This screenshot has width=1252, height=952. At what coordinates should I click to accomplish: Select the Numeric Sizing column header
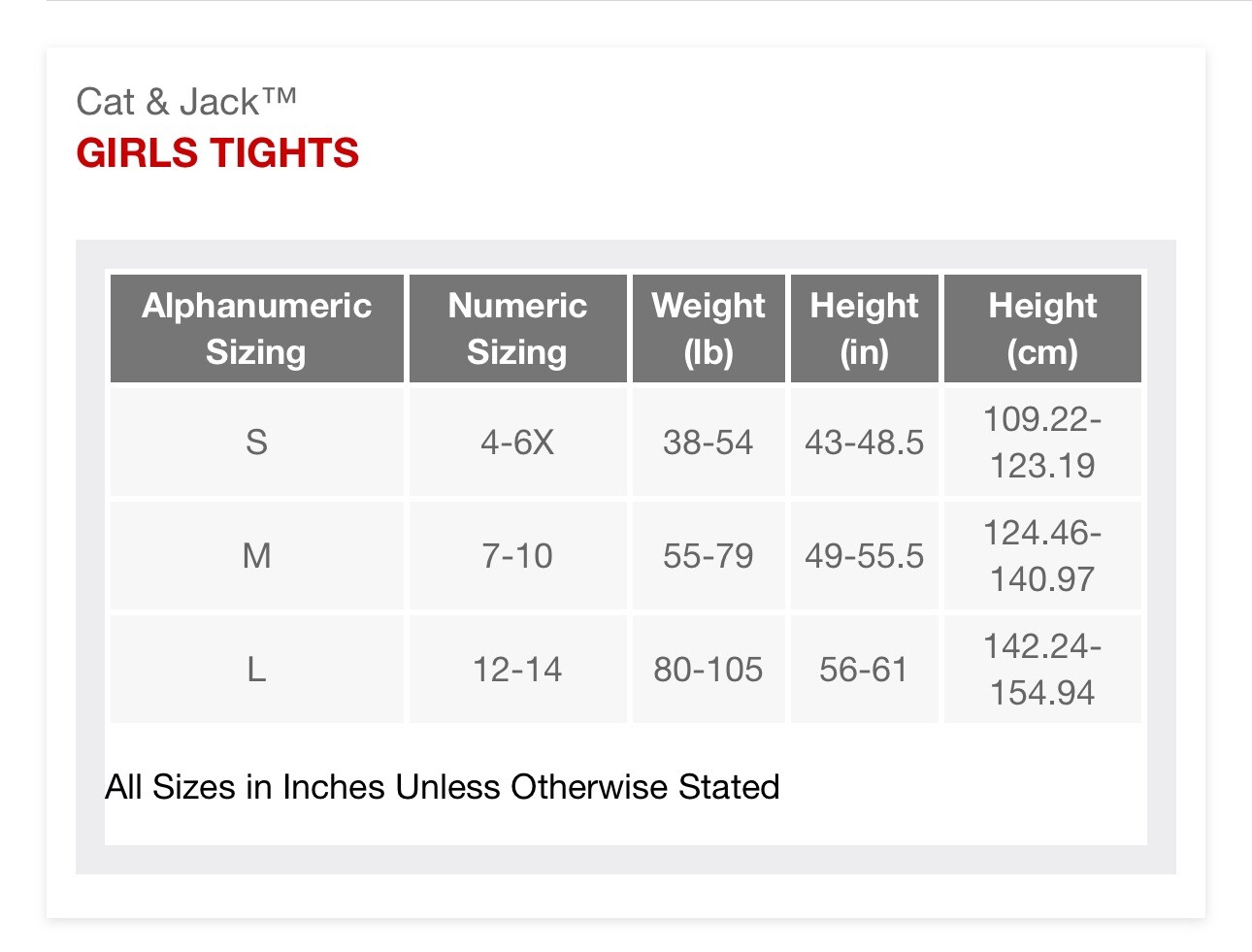(x=517, y=328)
